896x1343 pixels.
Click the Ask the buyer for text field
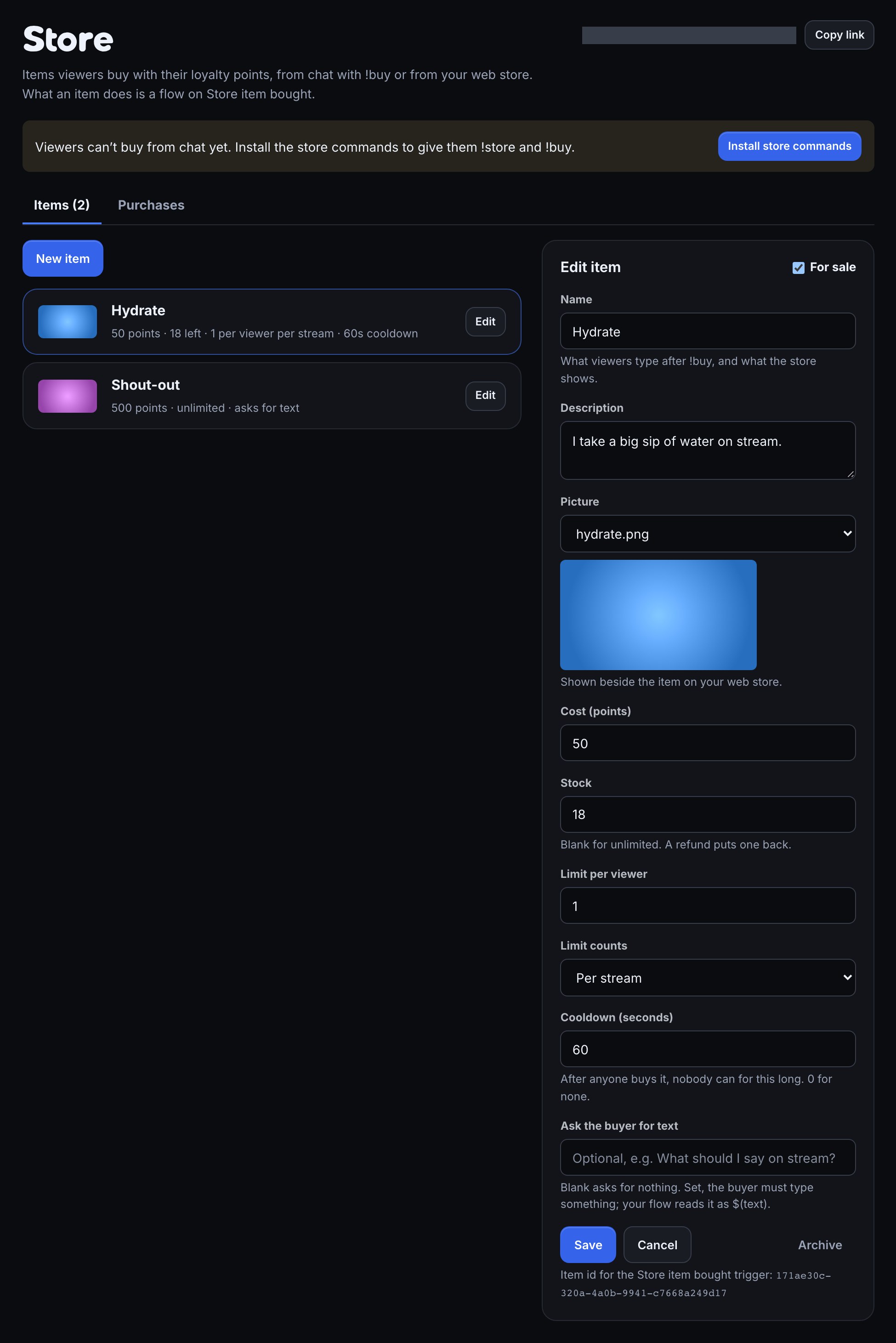tap(708, 1157)
